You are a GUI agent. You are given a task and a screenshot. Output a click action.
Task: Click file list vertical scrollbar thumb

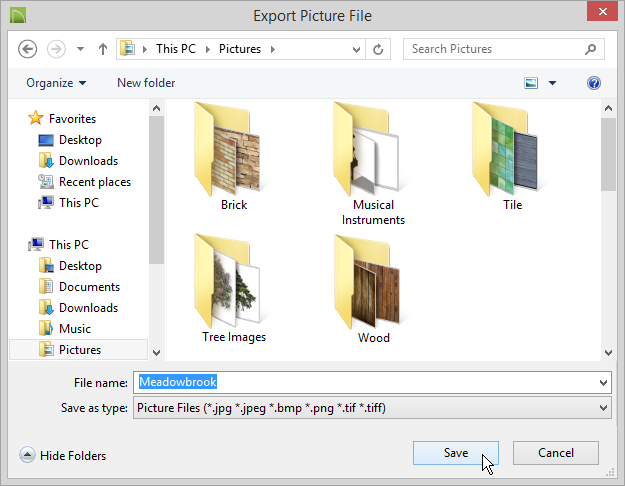point(608,154)
